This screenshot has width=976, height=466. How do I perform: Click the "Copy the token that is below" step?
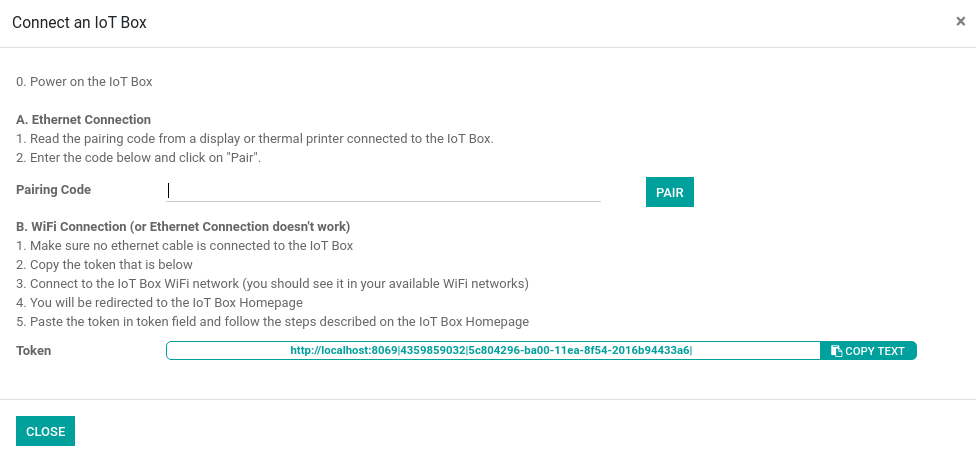click(x=105, y=264)
